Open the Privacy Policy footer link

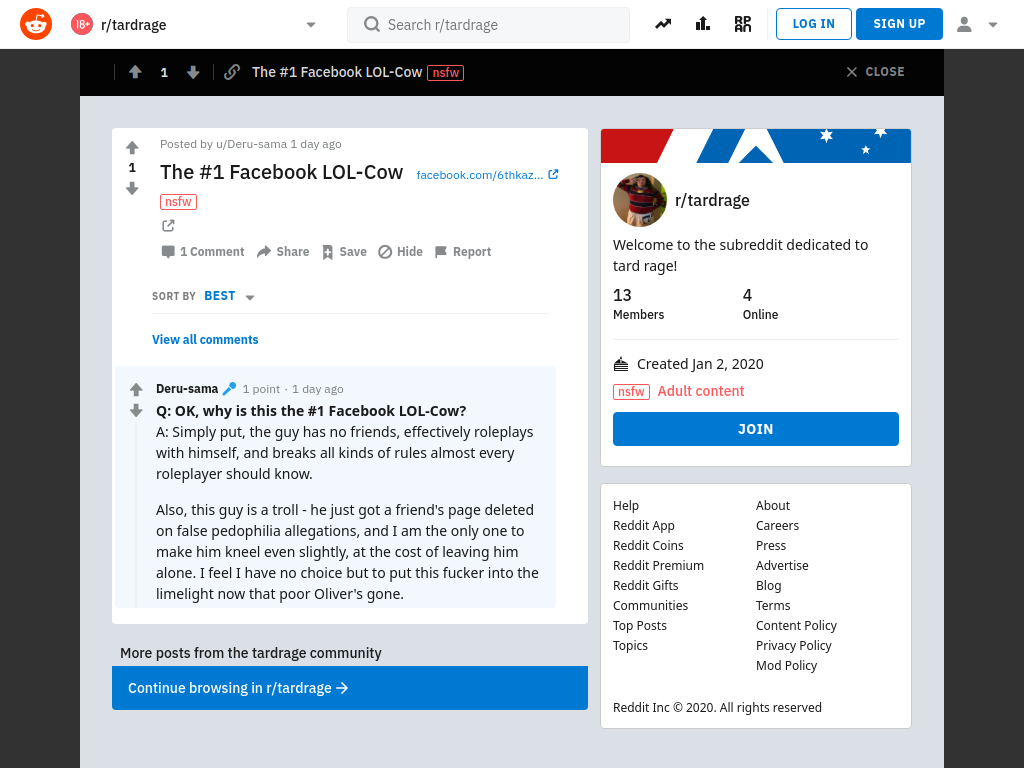tap(793, 645)
